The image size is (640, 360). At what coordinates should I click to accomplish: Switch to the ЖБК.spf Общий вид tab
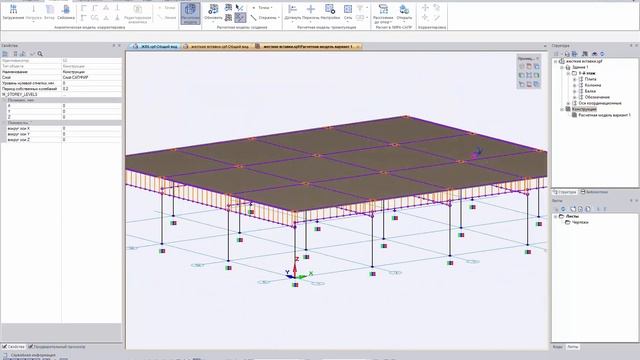(x=156, y=47)
